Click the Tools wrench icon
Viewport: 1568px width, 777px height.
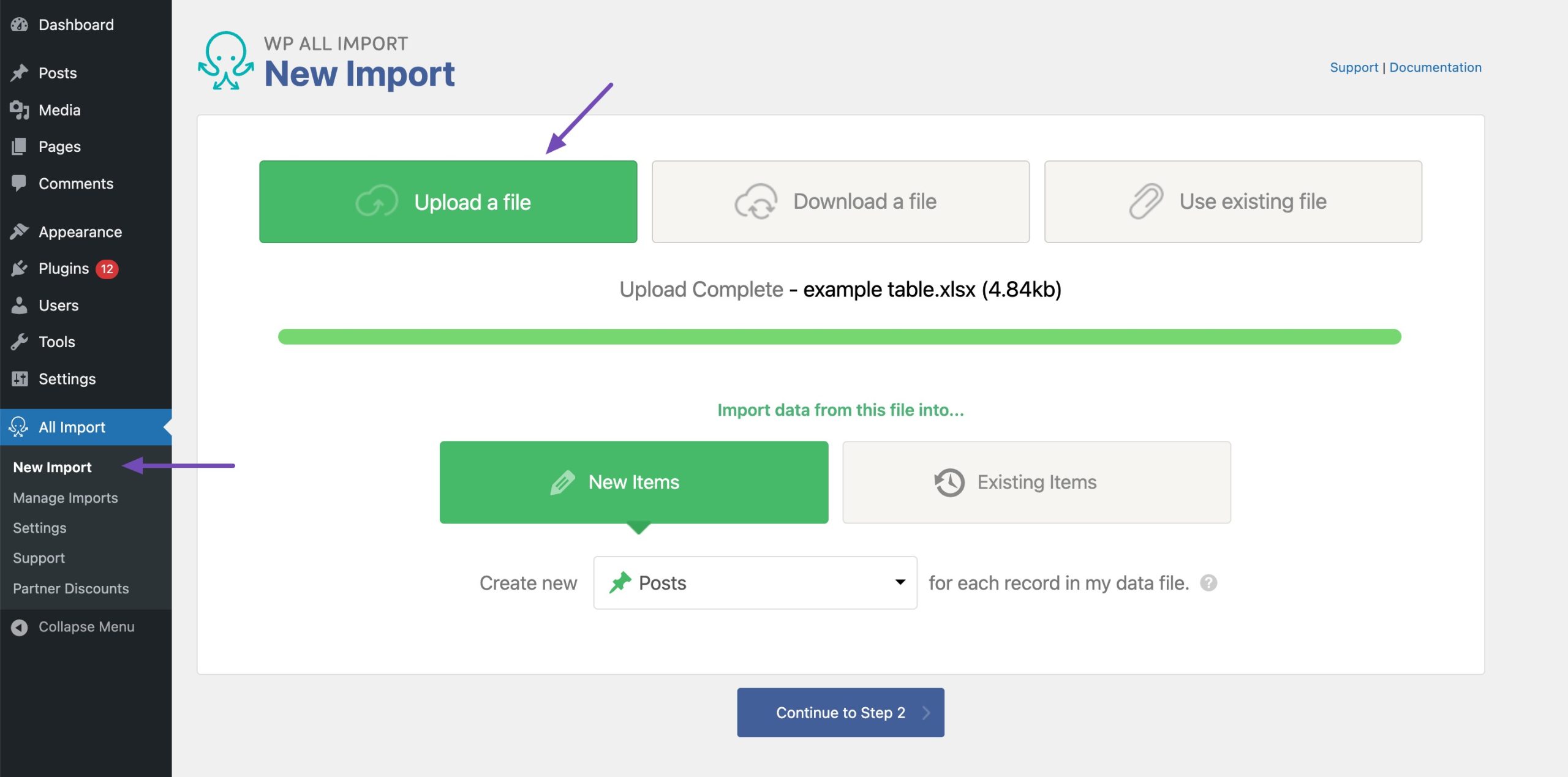click(x=20, y=342)
